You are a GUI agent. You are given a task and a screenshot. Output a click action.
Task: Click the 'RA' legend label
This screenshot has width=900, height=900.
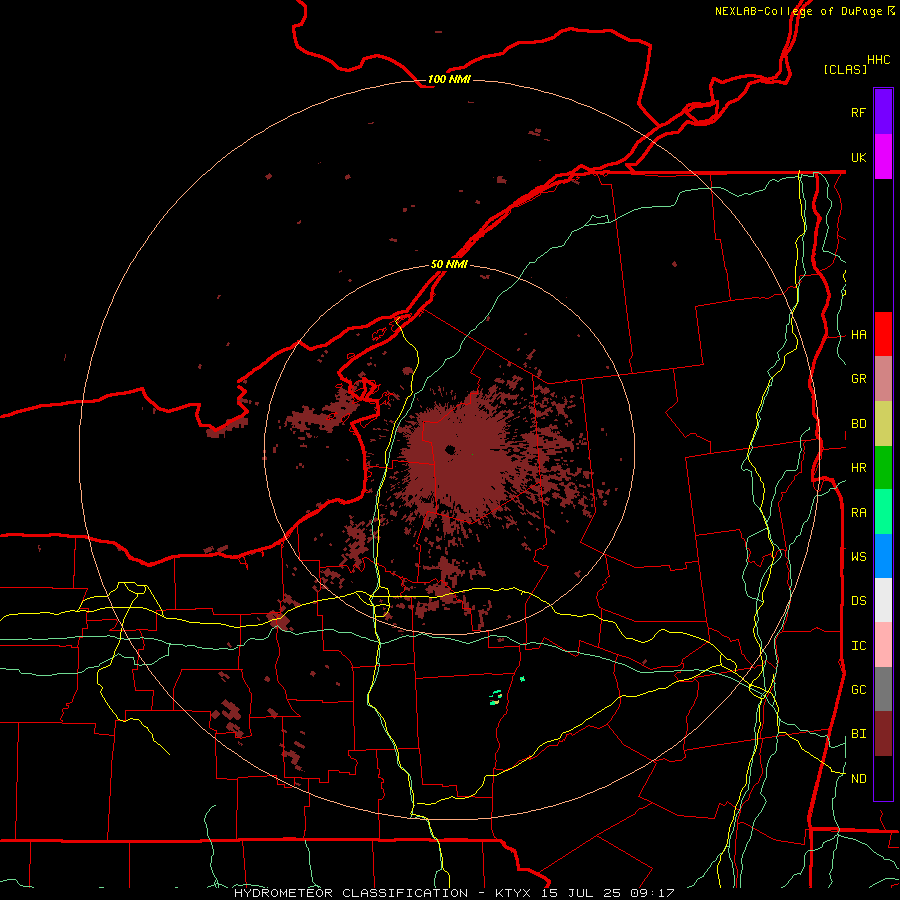[858, 513]
